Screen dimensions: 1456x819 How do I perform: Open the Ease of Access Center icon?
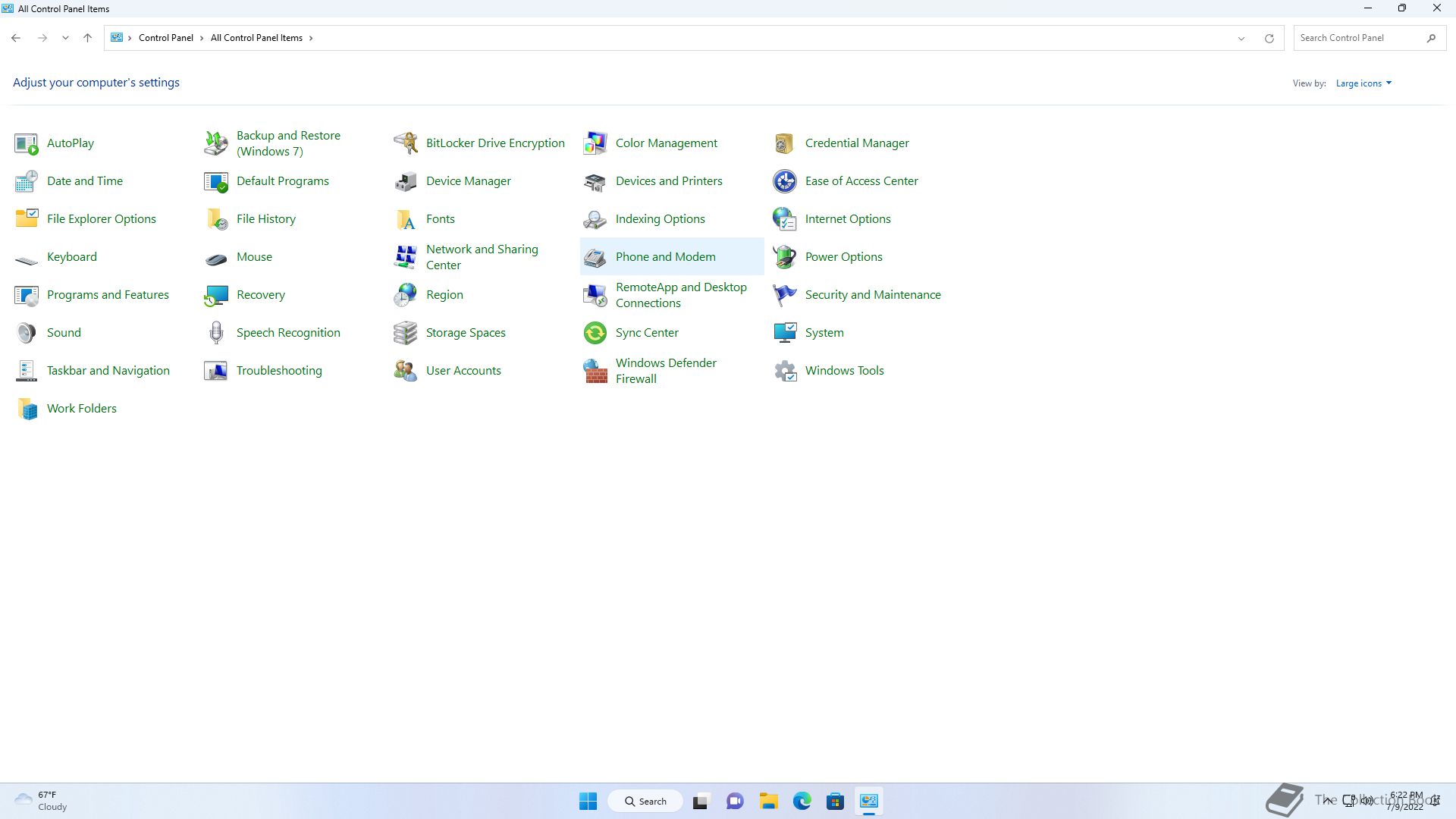(x=785, y=181)
